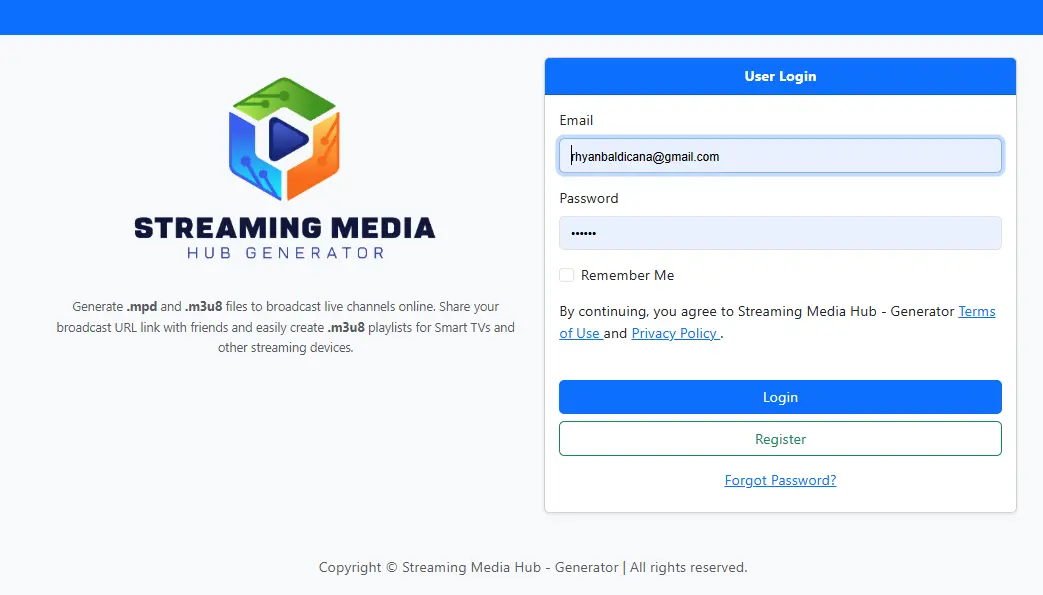Focus the Email input field
The width and height of the screenshot is (1043, 595).
[x=780, y=156]
